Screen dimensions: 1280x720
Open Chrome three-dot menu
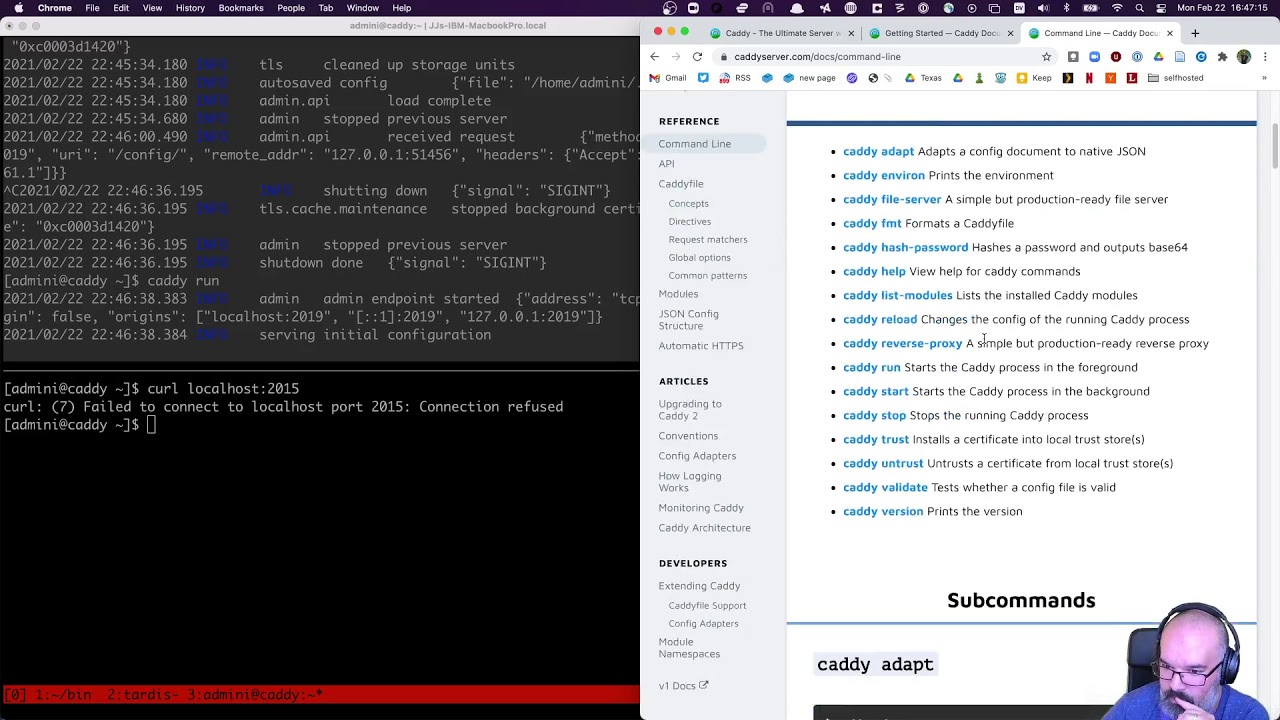point(1265,57)
